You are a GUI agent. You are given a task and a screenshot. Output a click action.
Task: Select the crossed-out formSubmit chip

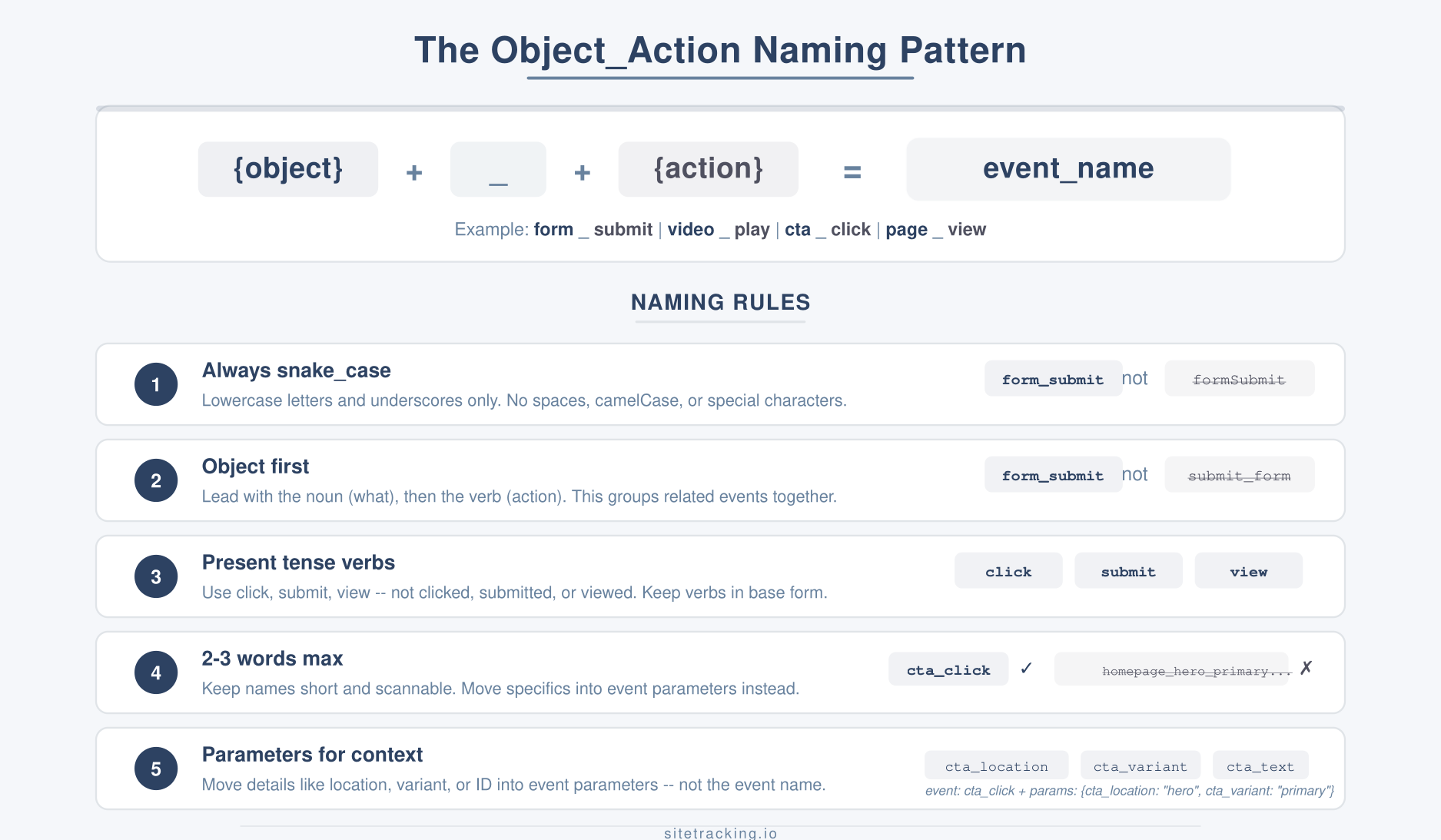pos(1239,379)
